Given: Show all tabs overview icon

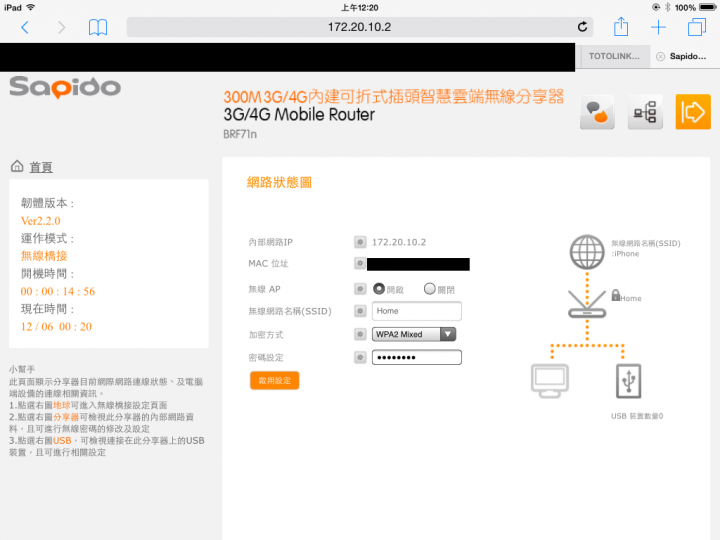Looking at the screenshot, I should 697,27.
